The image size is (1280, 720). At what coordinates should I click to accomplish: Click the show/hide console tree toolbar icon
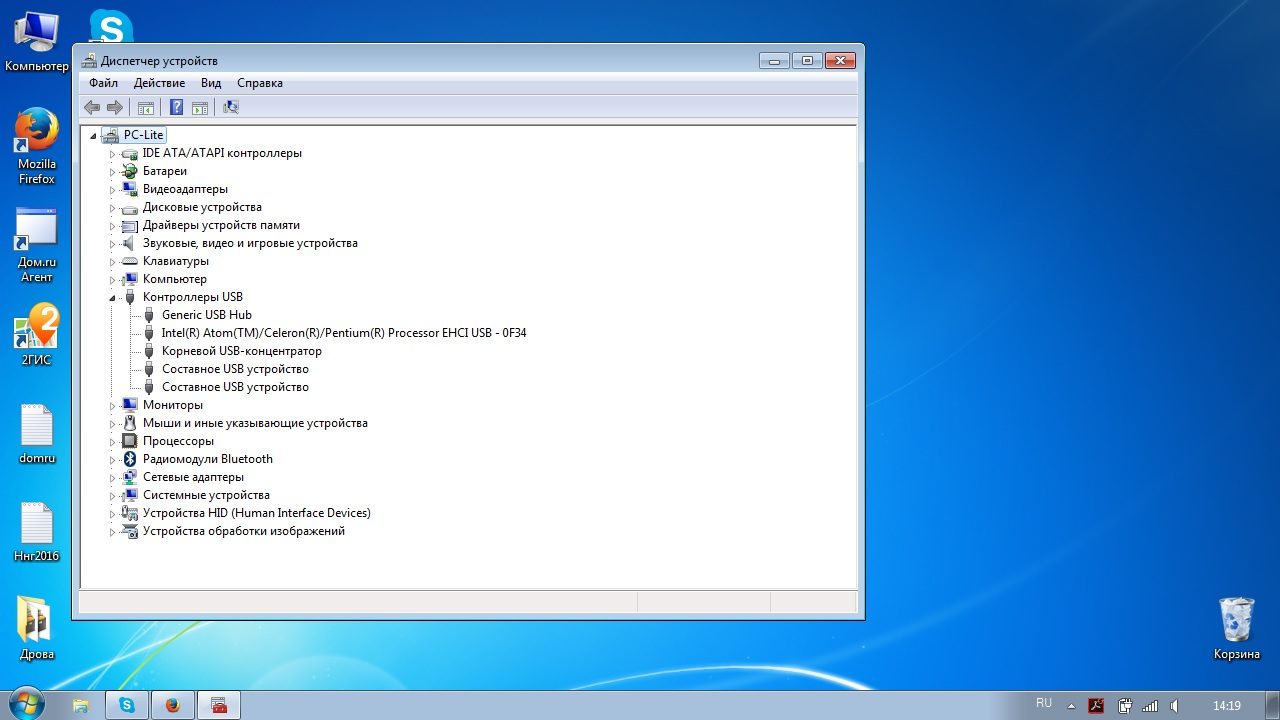pos(146,108)
